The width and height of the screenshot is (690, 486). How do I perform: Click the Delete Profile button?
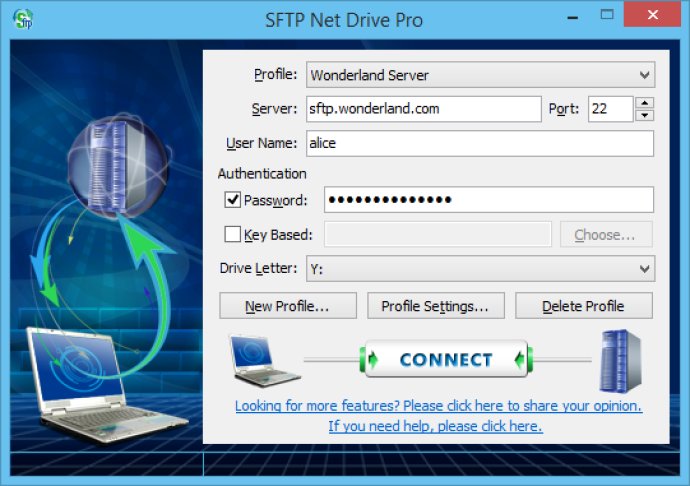point(584,306)
